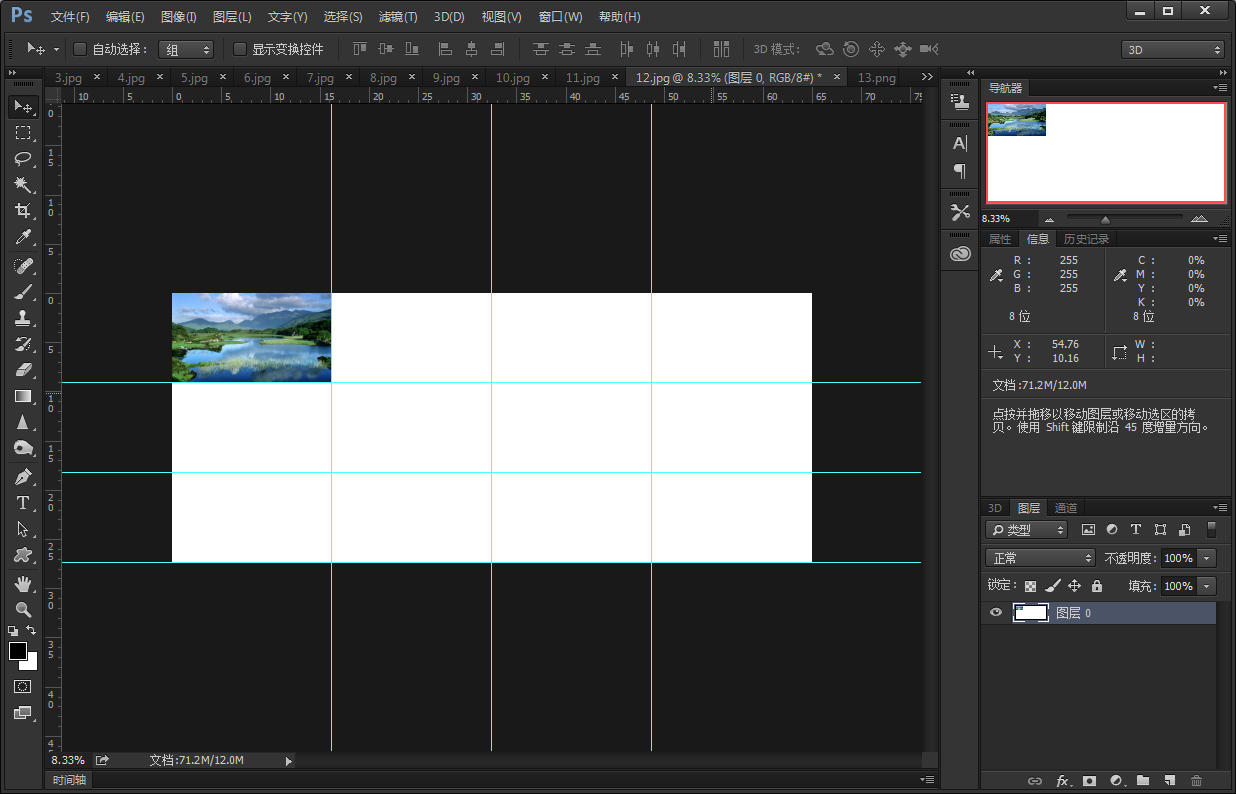The image size is (1236, 794).
Task: Select the Hand tool
Action: tap(22, 583)
